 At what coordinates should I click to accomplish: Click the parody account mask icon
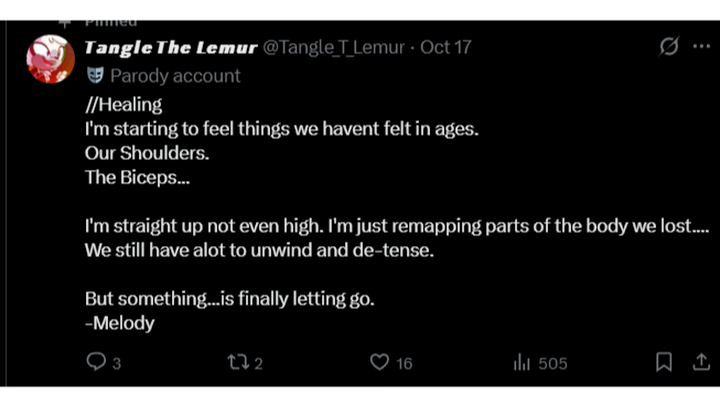[95, 75]
